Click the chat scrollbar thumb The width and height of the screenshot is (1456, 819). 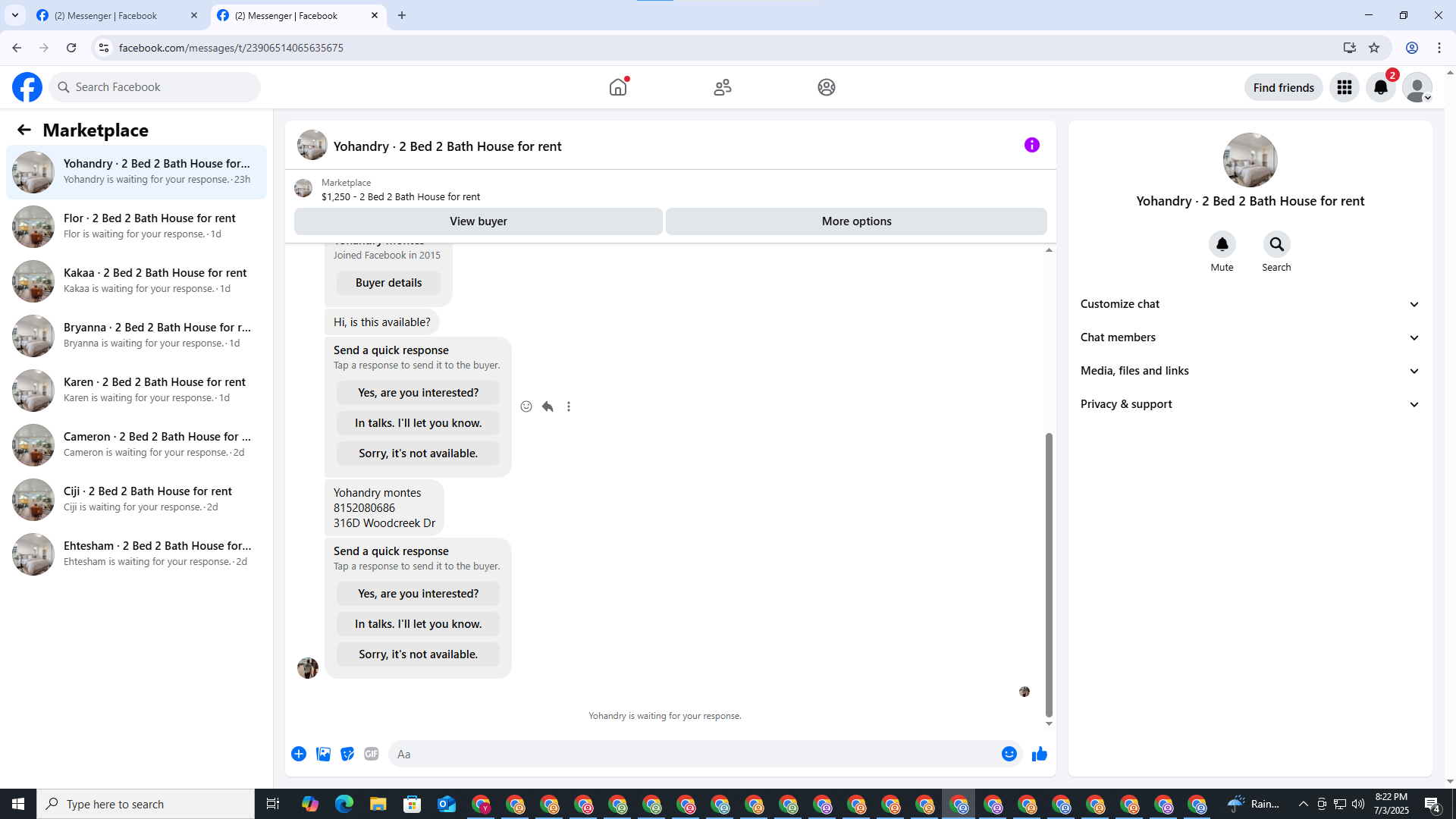tap(1049, 574)
